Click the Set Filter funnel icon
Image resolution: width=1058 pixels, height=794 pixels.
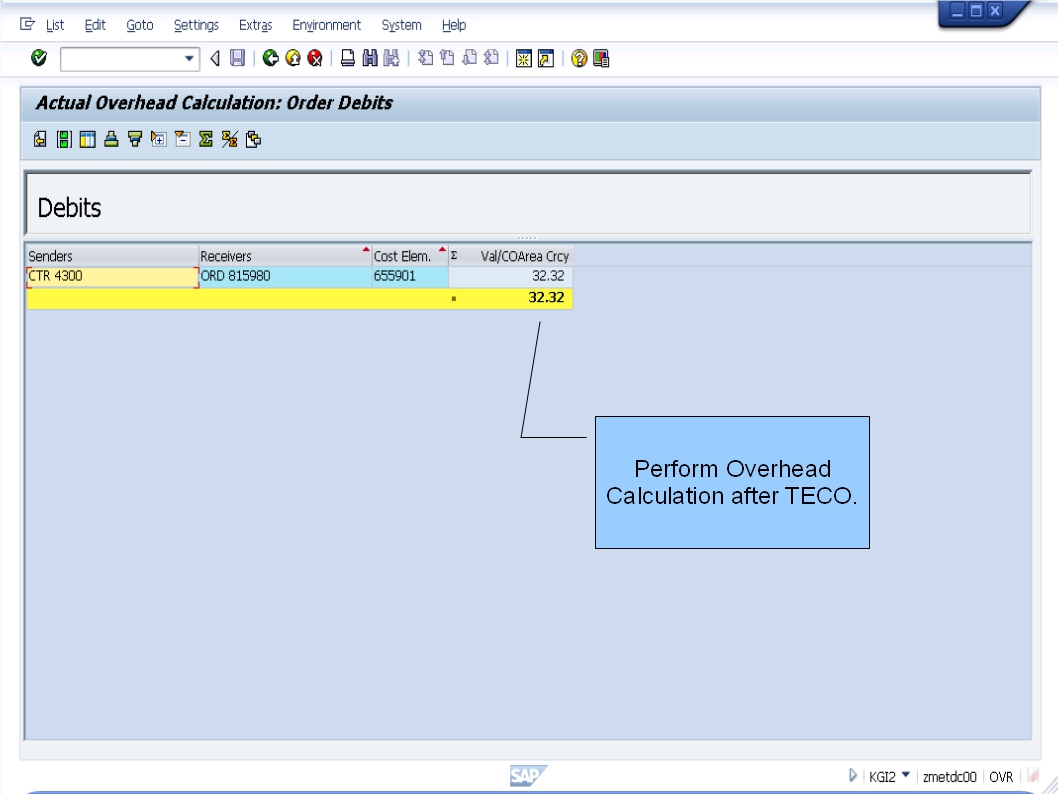[135, 140]
